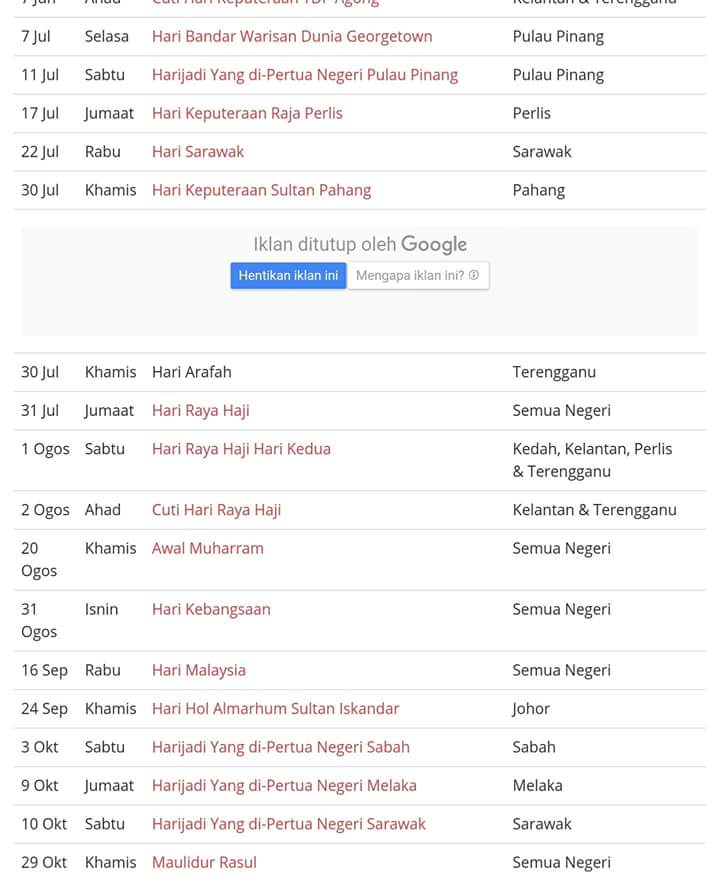Open the 'Hari Keputeraan Raja Perlis' link
The image size is (720, 880).
tap(247, 113)
